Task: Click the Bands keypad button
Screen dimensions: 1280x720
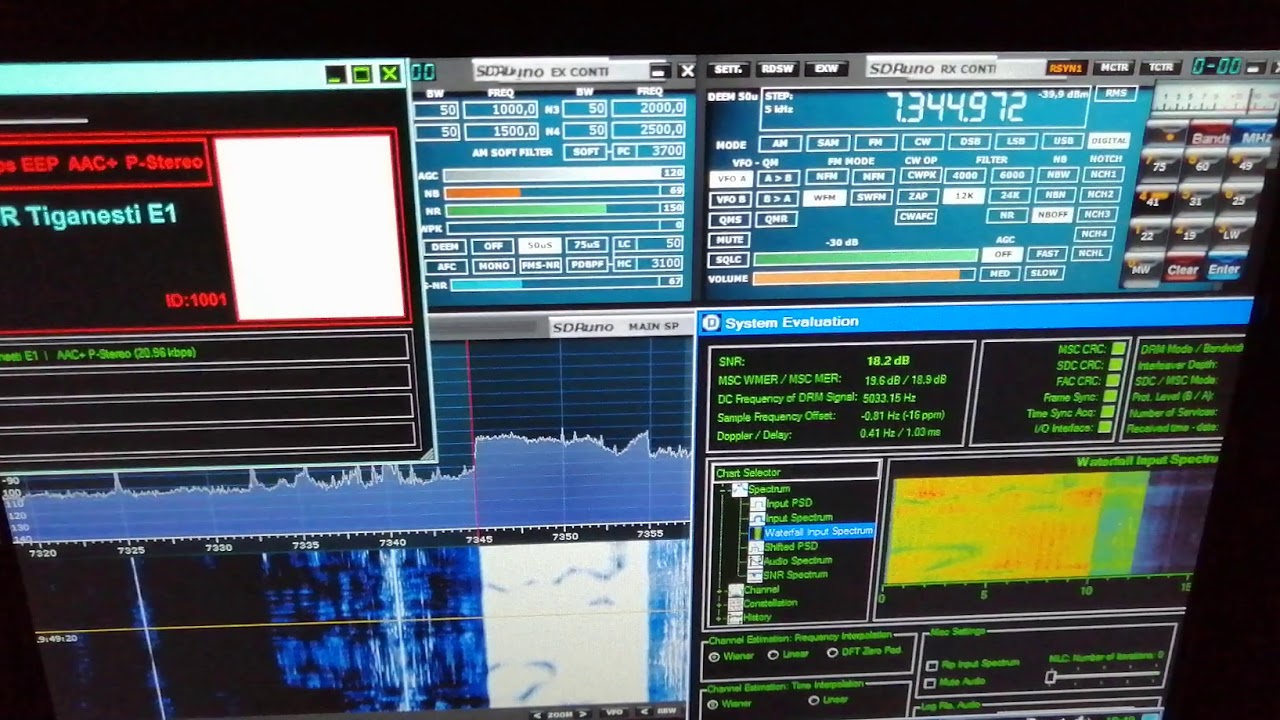Action: (x=1211, y=139)
